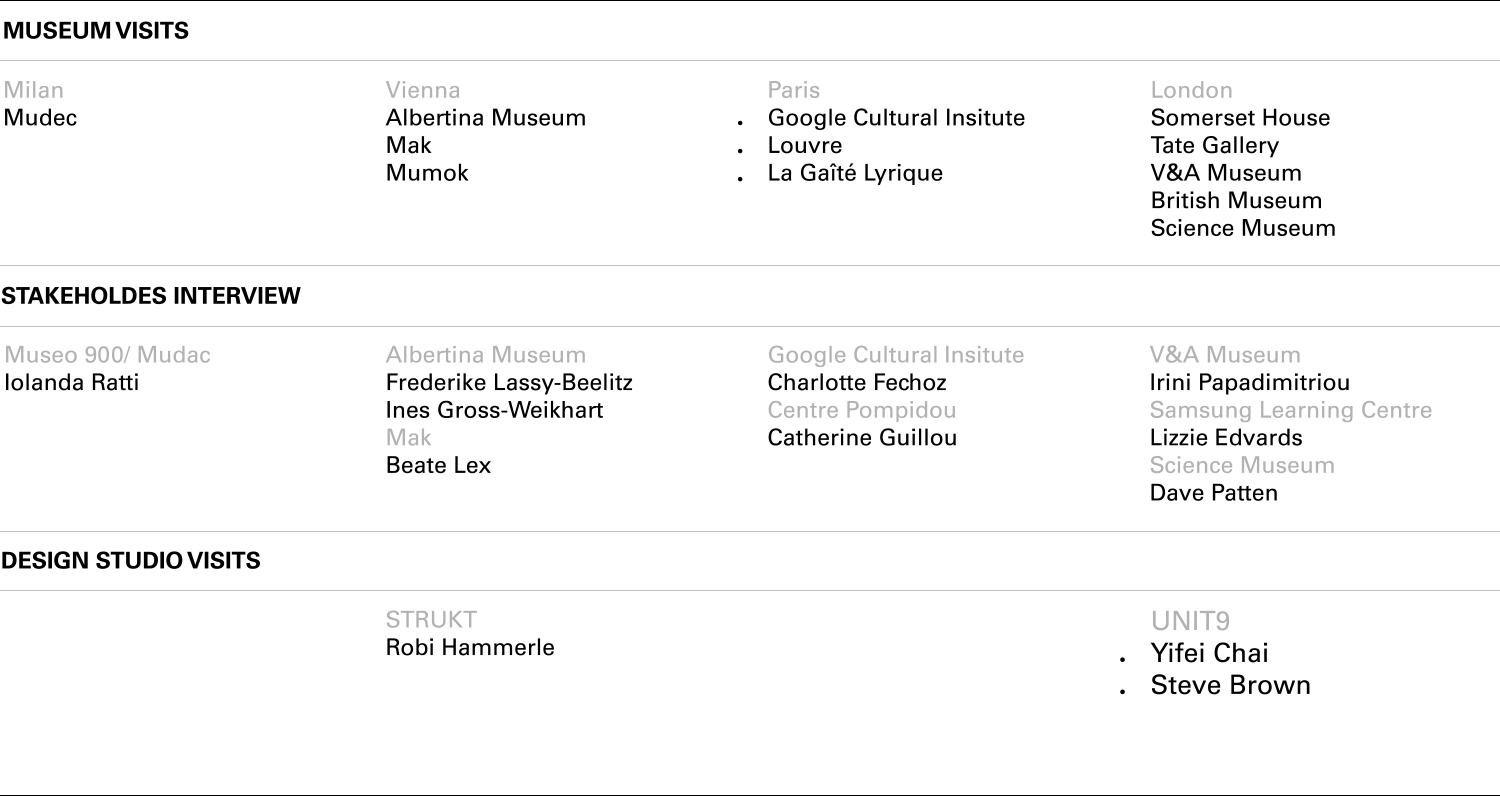Open the Albertina Museum entry under Vienna

pos(486,118)
